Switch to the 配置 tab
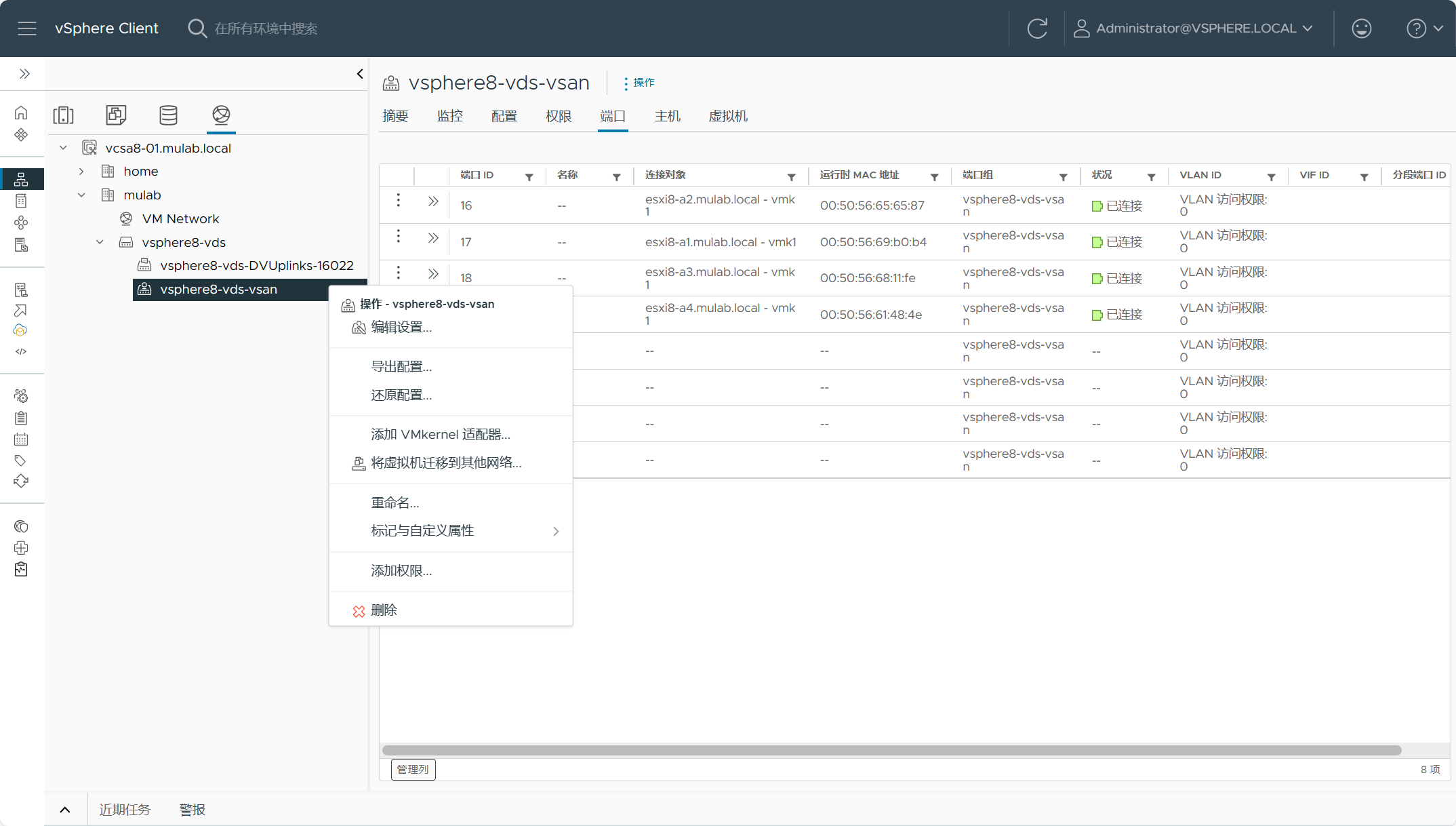The image size is (1456, 826). point(504,116)
